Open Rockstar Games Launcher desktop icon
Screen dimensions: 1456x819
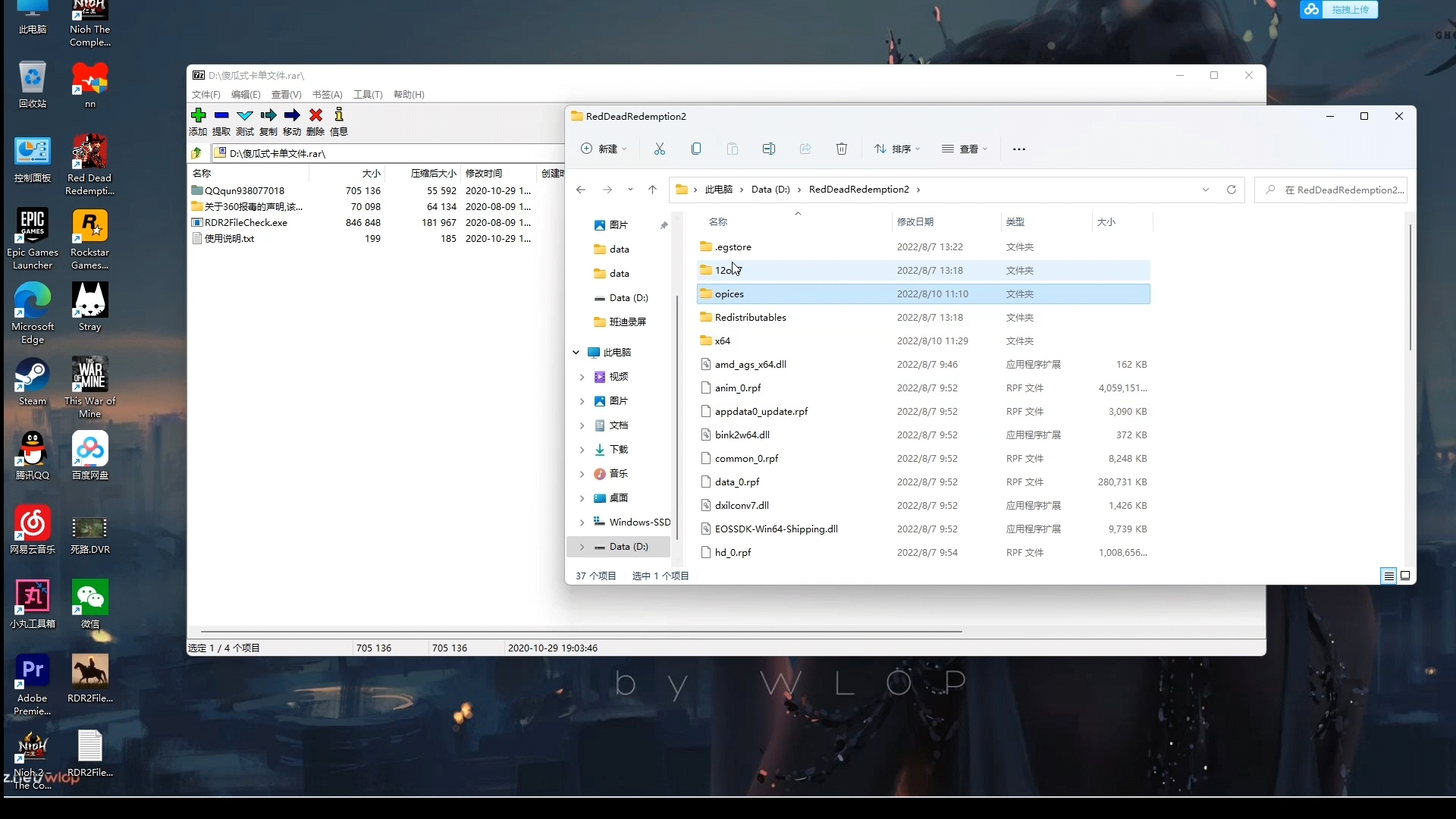90,239
